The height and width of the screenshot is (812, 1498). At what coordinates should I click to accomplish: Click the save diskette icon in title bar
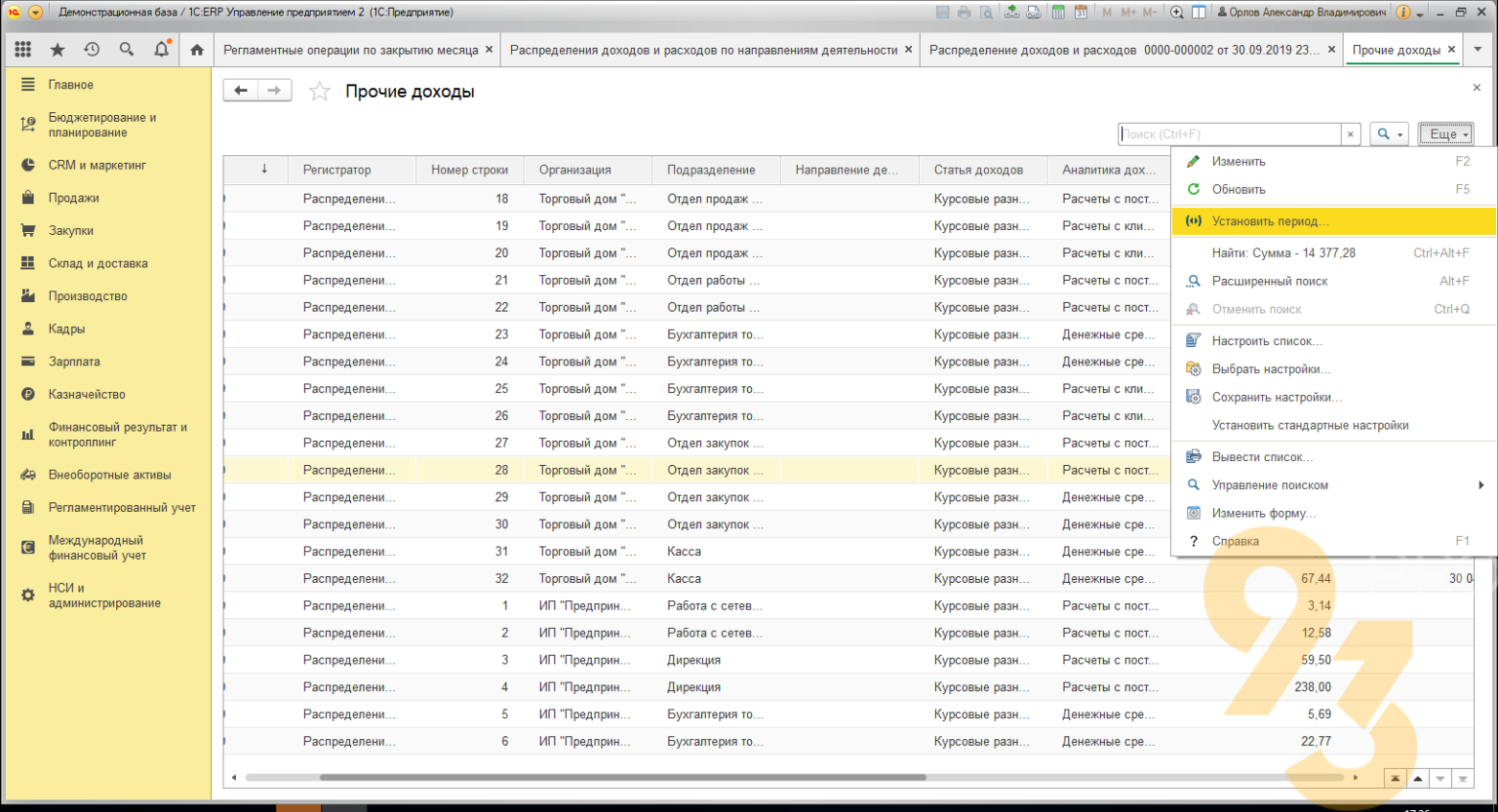[942, 13]
